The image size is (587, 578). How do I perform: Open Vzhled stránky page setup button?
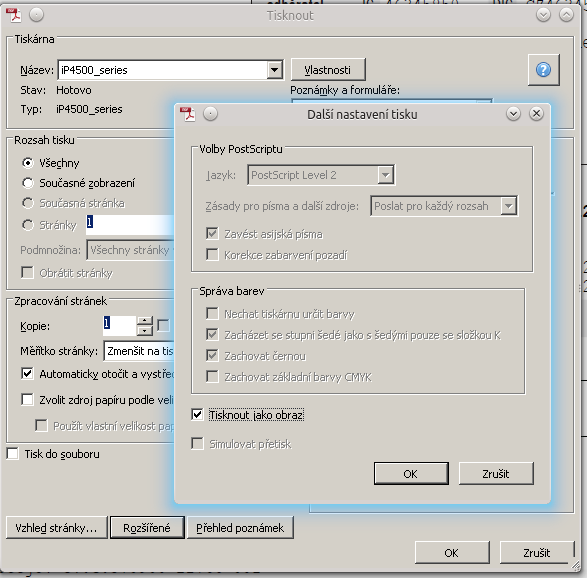pos(57,528)
